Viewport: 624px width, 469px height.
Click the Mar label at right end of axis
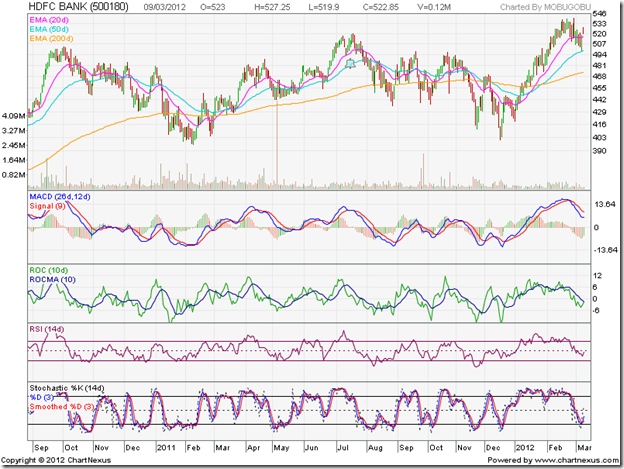pos(584,448)
